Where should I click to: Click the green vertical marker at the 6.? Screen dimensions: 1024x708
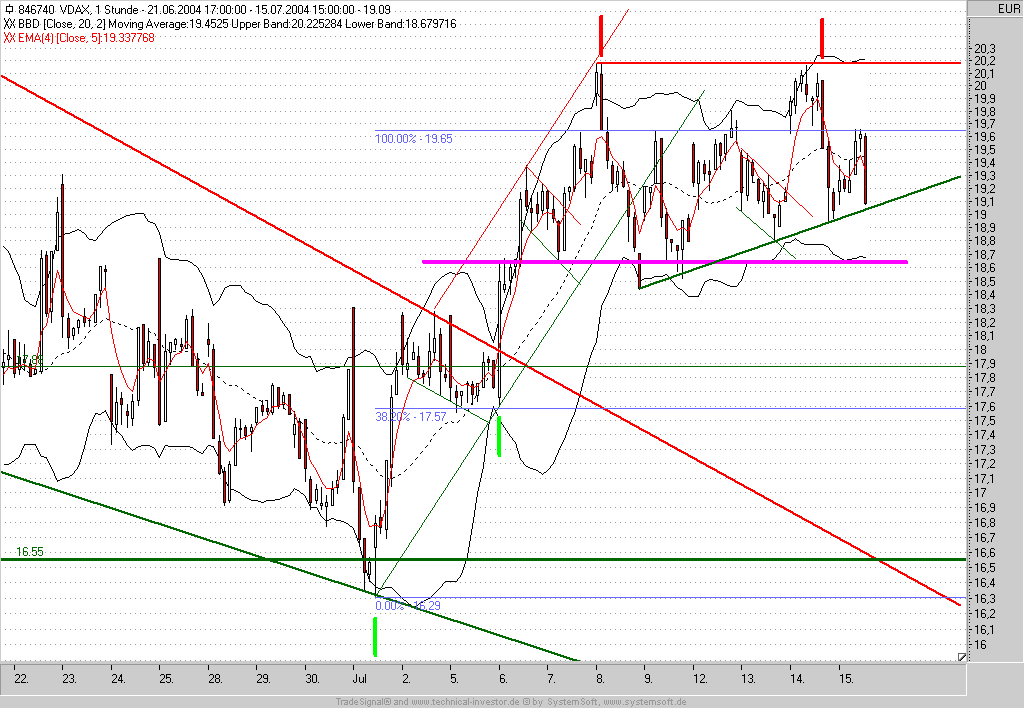click(x=500, y=436)
